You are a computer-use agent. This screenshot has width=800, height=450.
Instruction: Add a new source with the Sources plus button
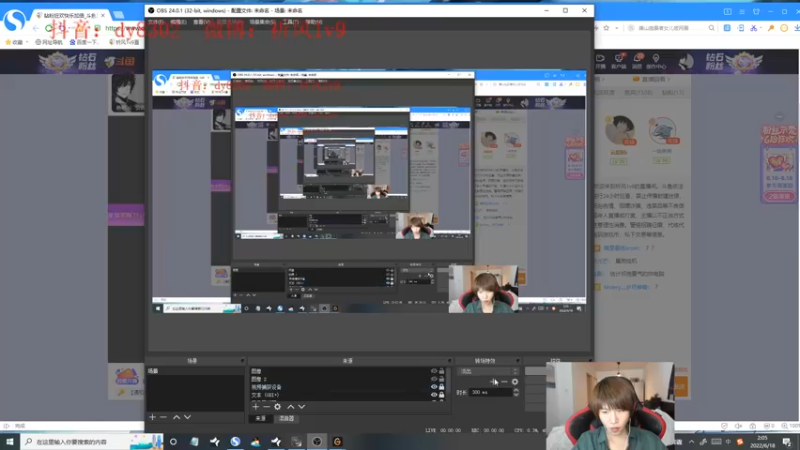point(256,407)
